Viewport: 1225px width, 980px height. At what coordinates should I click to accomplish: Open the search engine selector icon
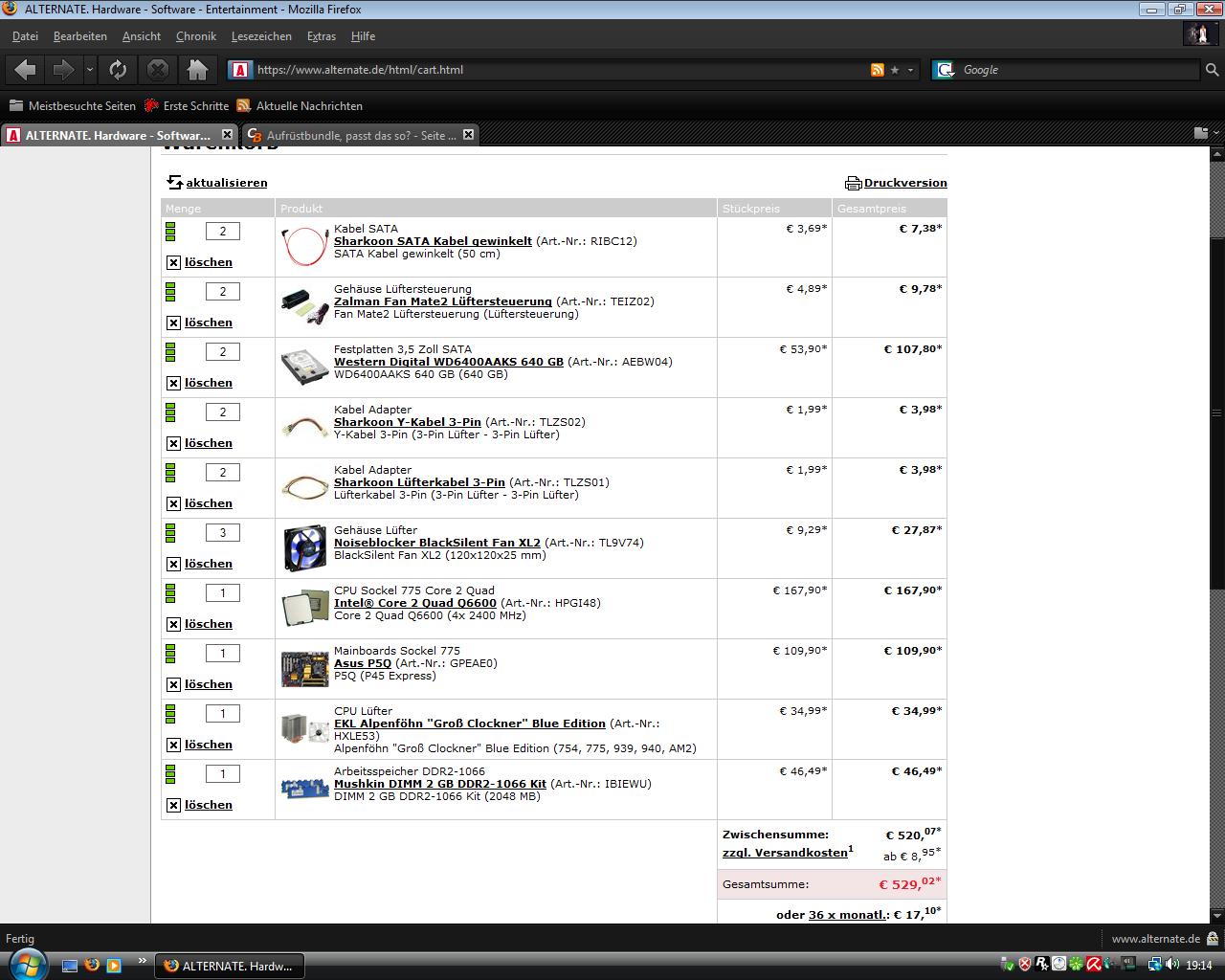[946, 70]
